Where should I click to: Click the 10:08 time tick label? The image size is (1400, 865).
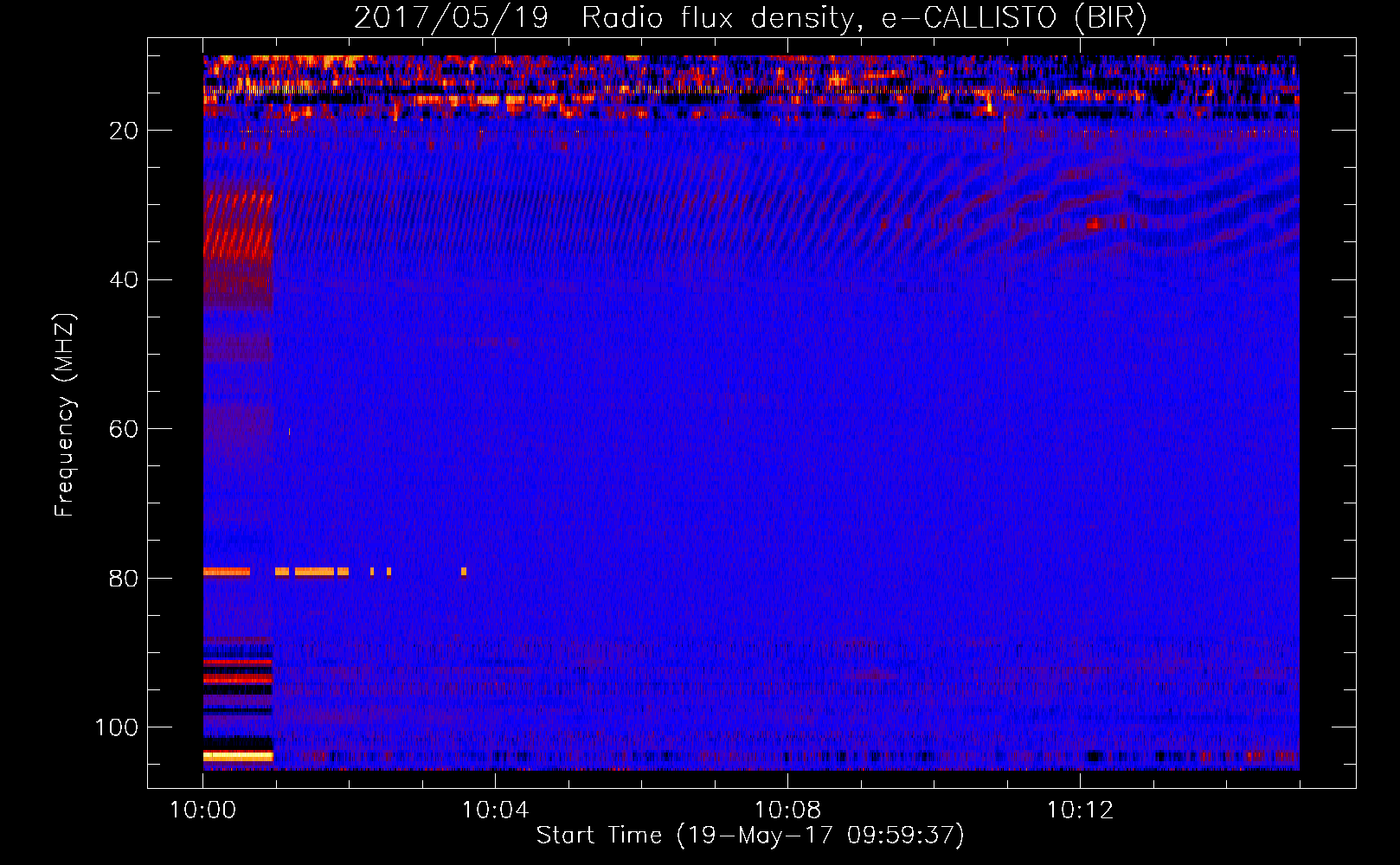pos(787,811)
